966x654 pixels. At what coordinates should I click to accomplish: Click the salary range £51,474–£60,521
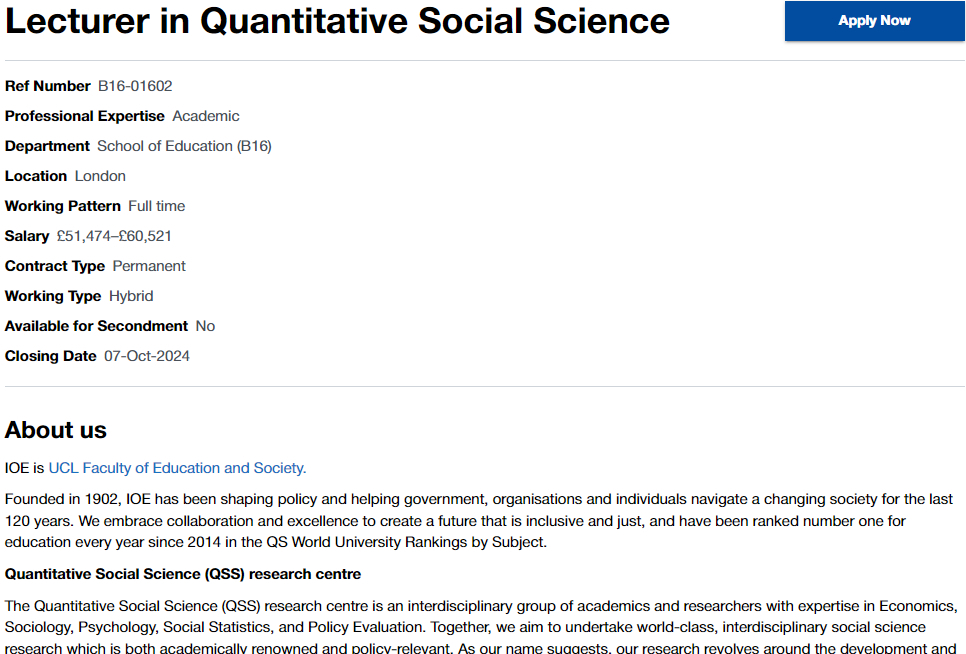pos(114,236)
